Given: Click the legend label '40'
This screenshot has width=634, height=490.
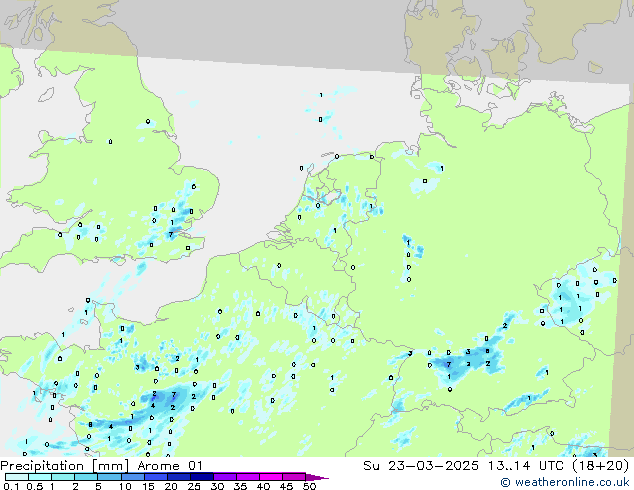Looking at the screenshot, I should click(x=264, y=486).
